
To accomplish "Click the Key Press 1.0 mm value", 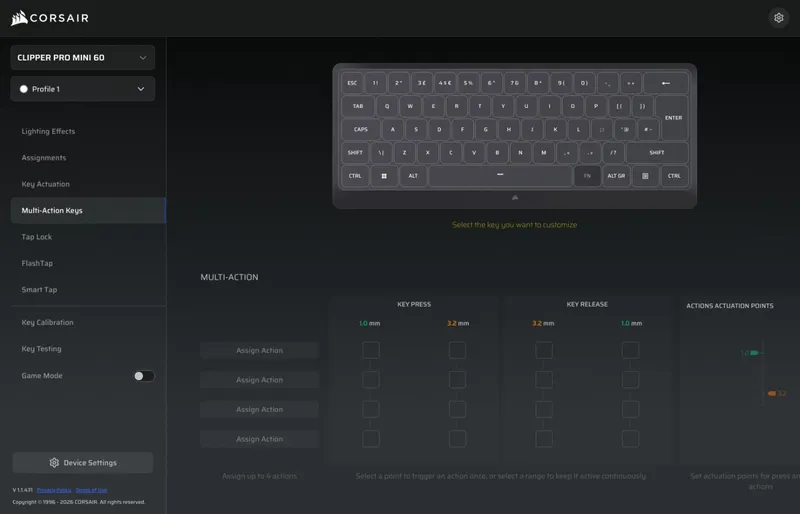I will pos(369,323).
